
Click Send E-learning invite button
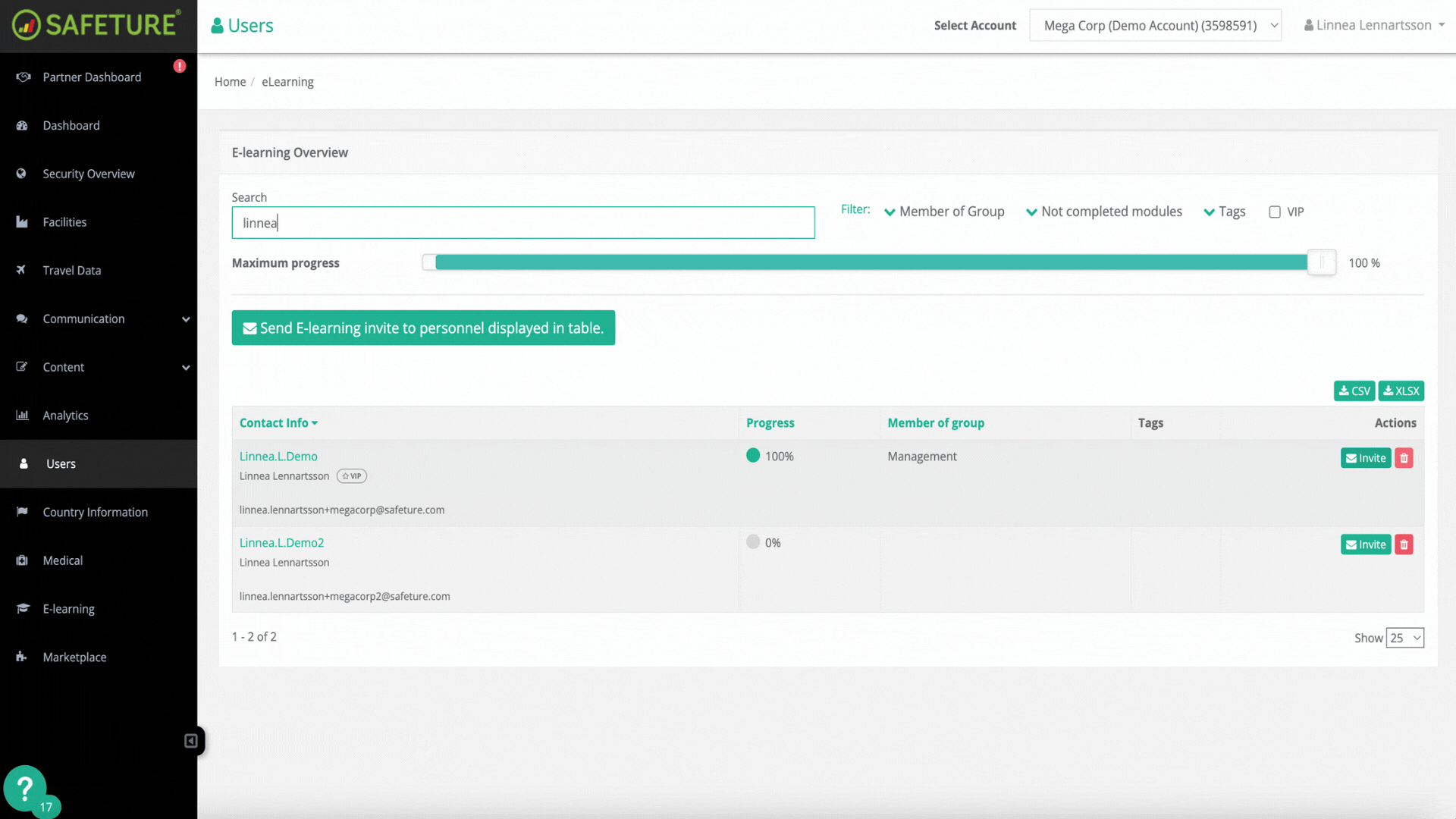[423, 328]
